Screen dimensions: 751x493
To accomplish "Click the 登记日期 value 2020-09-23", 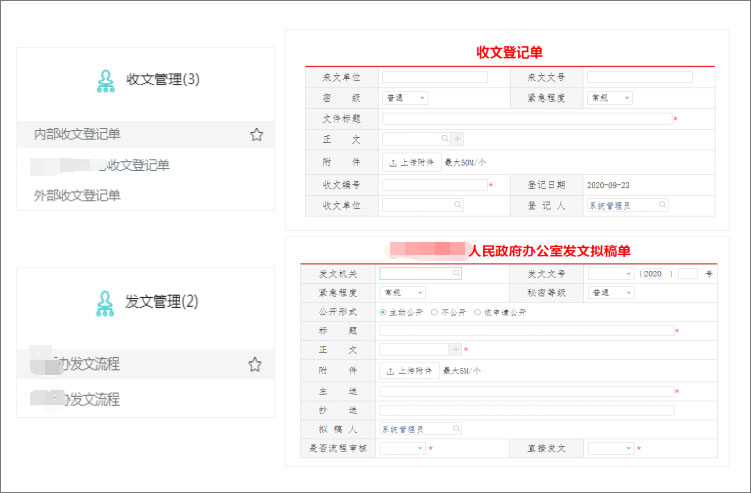I will click(x=608, y=185).
